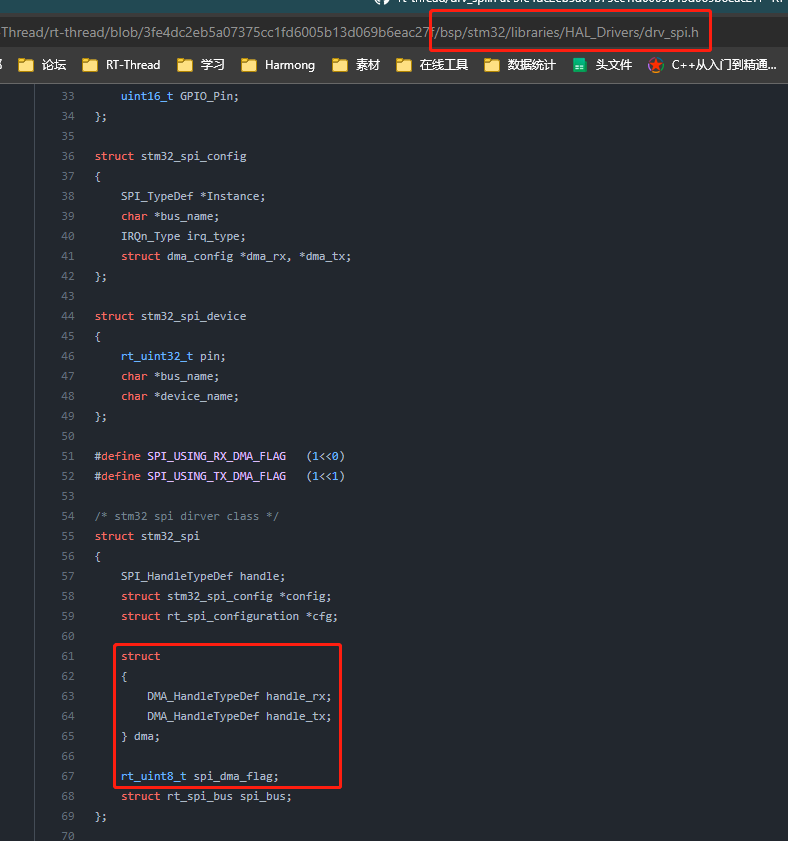Select line number 55
The height and width of the screenshot is (841, 788).
68,536
